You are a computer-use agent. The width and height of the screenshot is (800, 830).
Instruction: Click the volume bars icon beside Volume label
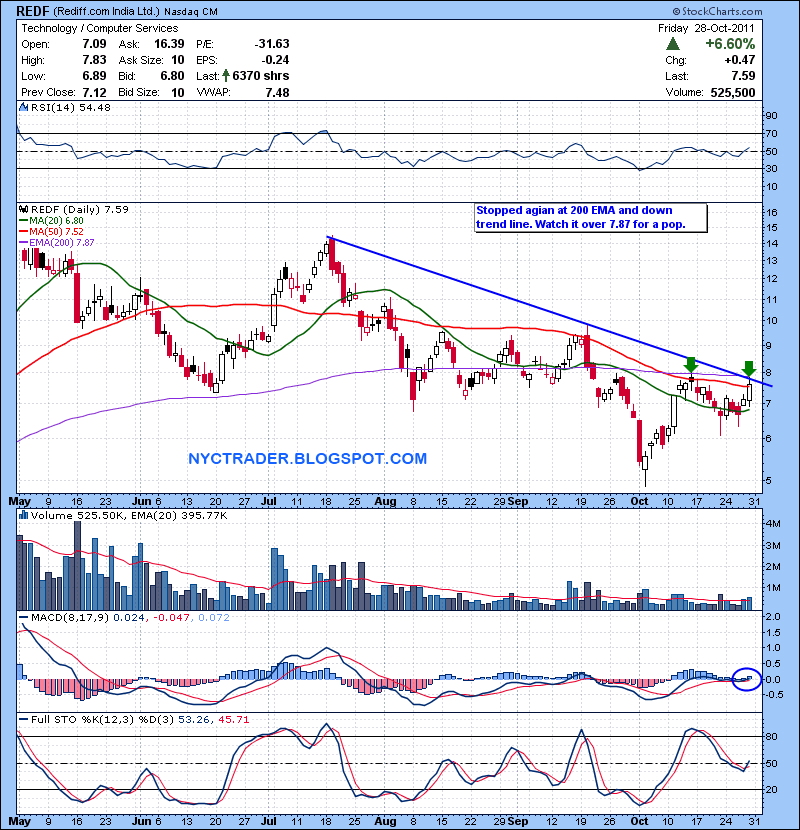[24, 515]
